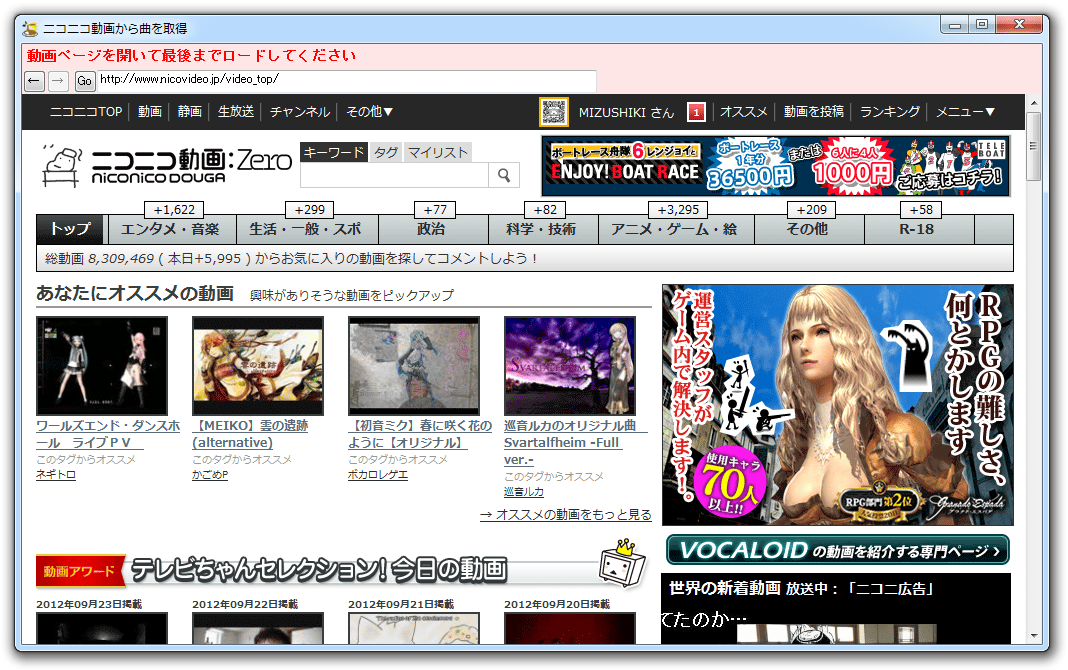Open the ワールズエンド・ダンスホール video thumbnail
1068x670 pixels.
click(102, 366)
